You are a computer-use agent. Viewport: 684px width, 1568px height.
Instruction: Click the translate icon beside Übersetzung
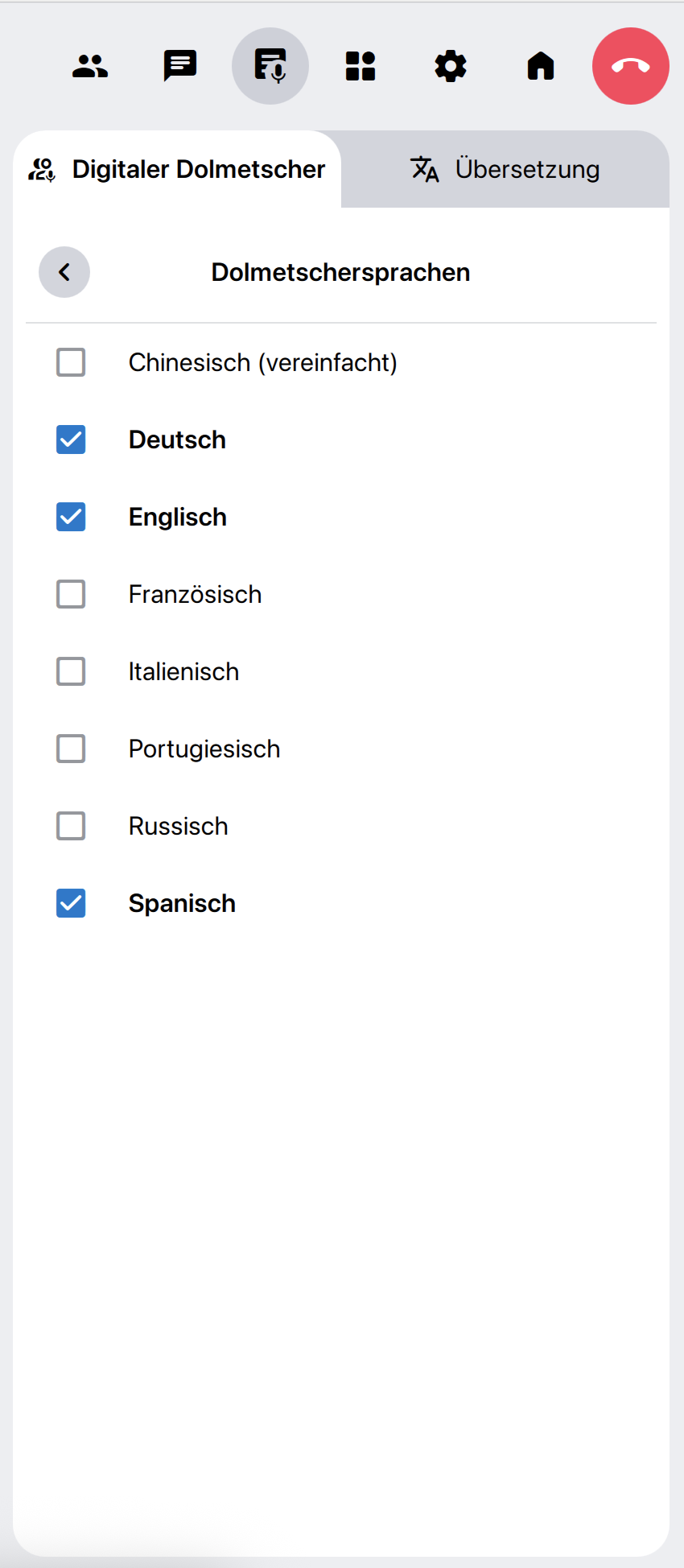pos(425,169)
